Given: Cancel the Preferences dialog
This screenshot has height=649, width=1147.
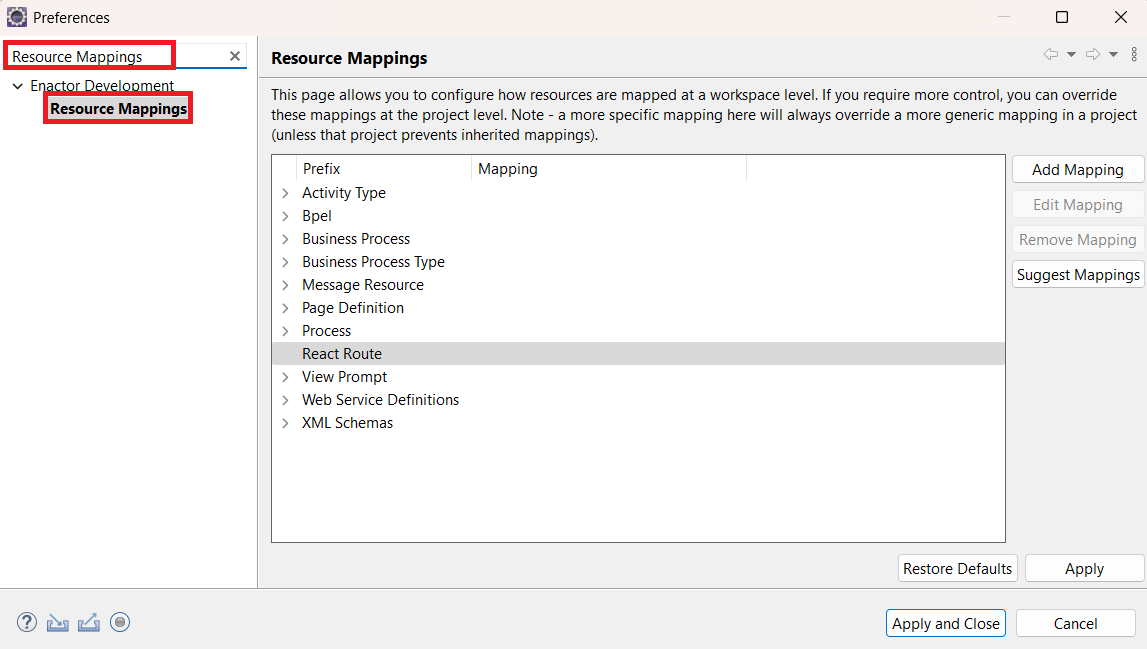Looking at the screenshot, I should pyautogui.click(x=1075, y=623).
